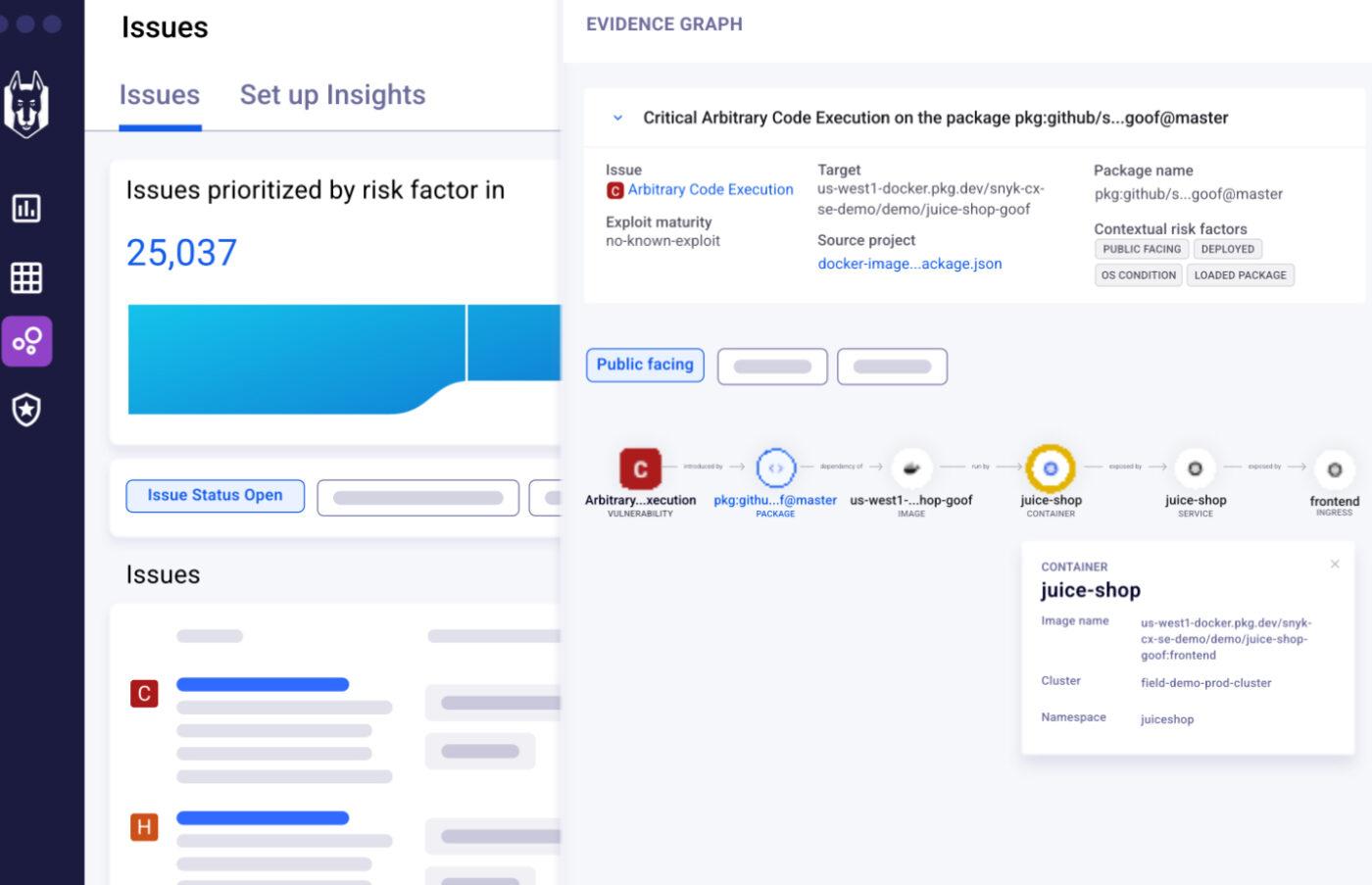1372x885 pixels.
Task: Click the pkg:githu...f@master package label
Action: click(x=775, y=500)
